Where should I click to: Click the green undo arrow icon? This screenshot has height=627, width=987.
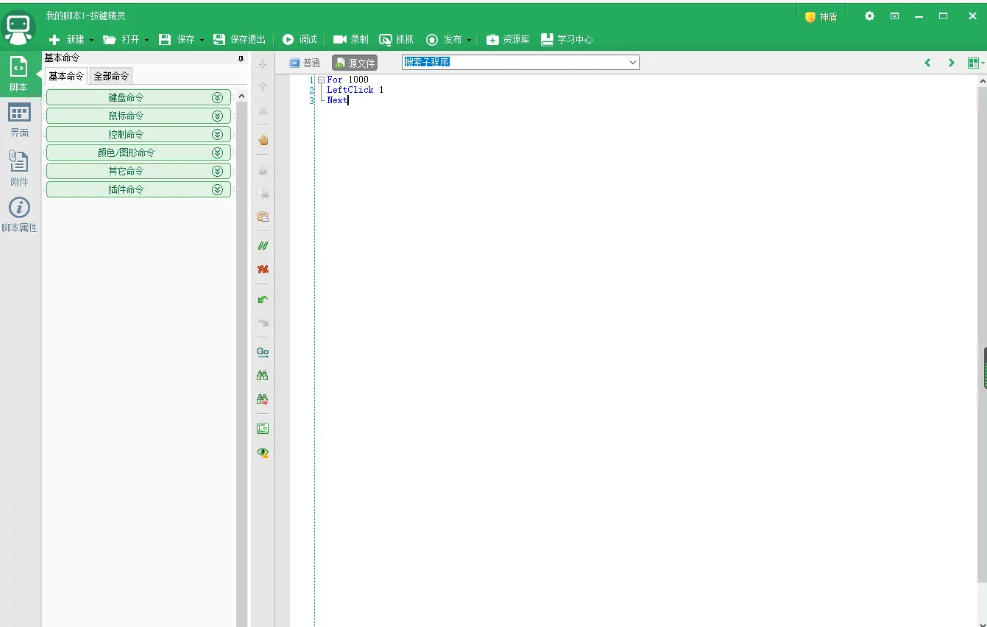pos(263,299)
